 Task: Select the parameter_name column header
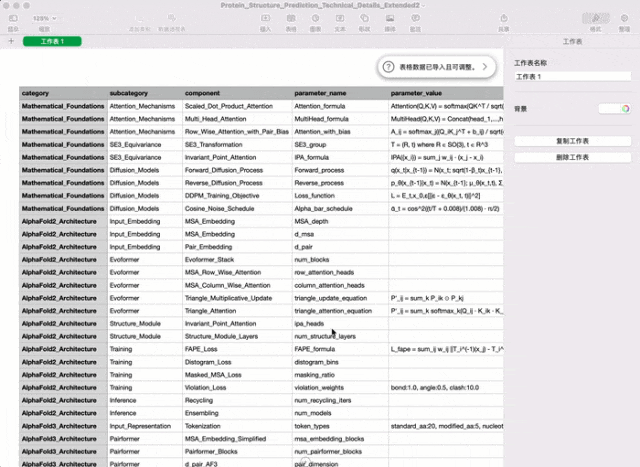click(340, 93)
